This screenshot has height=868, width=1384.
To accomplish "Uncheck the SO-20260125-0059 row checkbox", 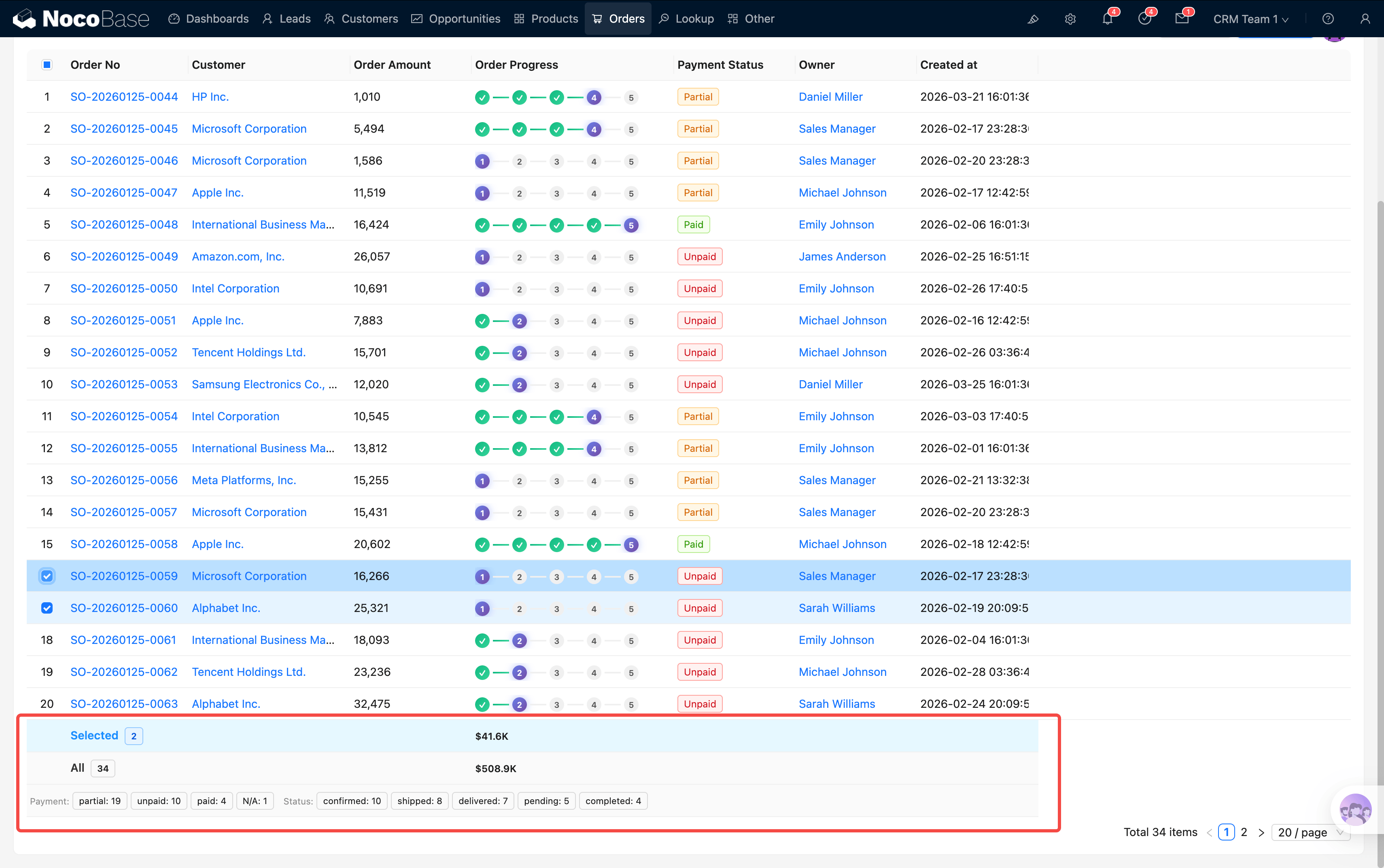I will (47, 576).
